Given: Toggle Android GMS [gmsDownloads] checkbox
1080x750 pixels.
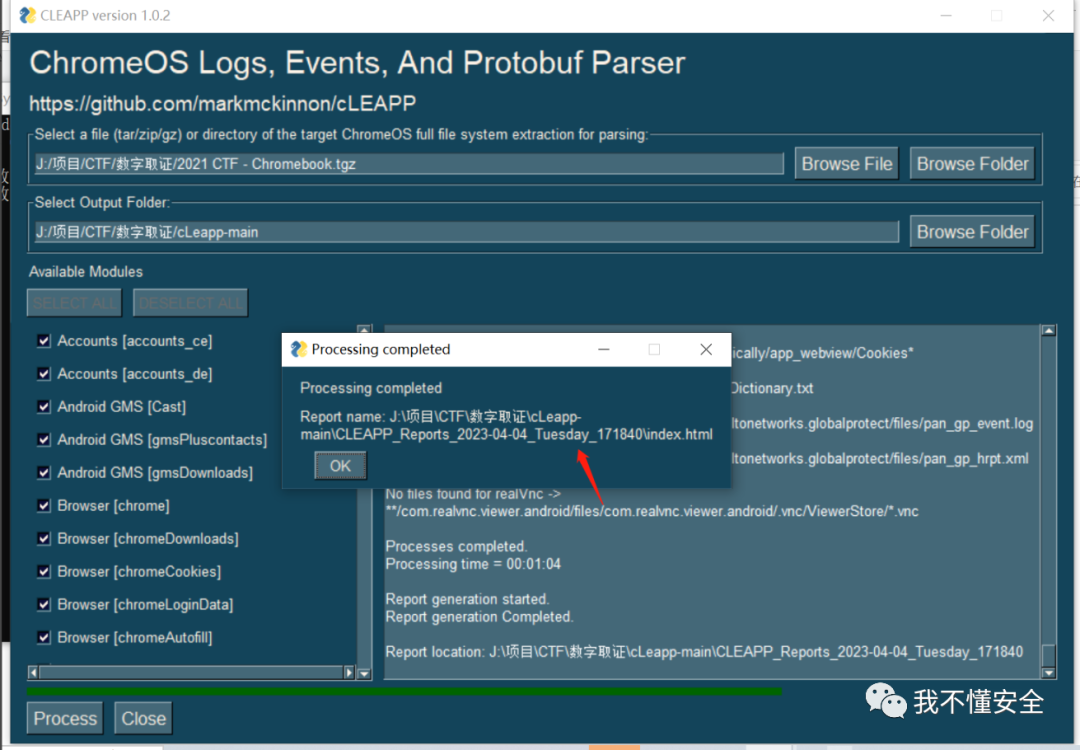Looking at the screenshot, I should 44,472.
